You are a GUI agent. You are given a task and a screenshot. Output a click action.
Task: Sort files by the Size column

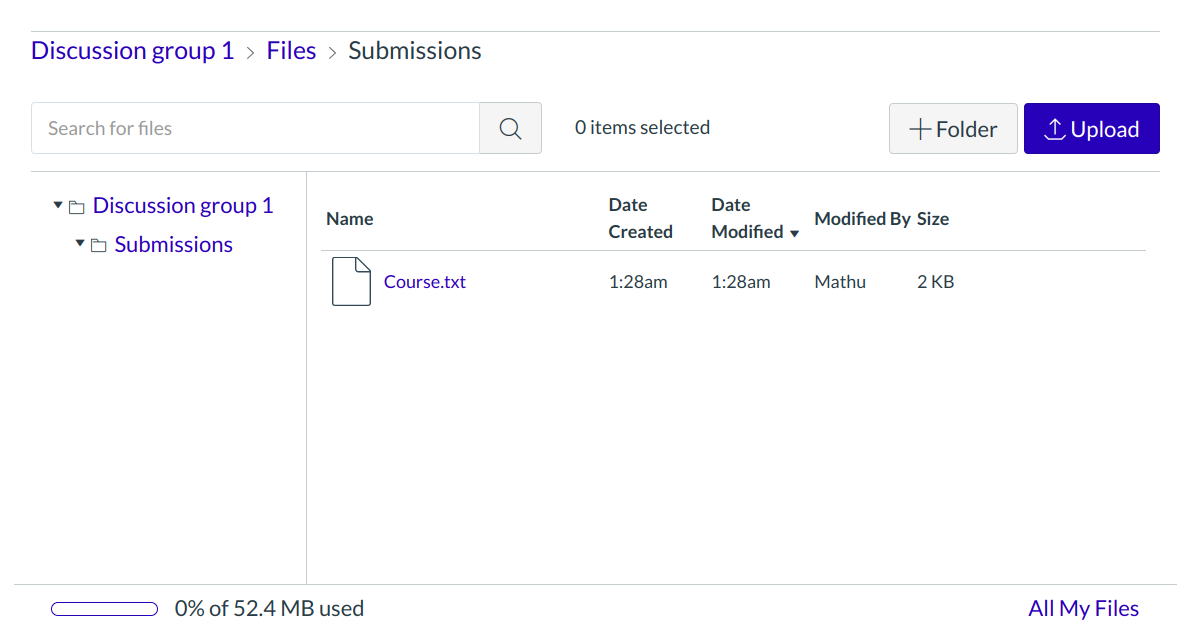[932, 219]
